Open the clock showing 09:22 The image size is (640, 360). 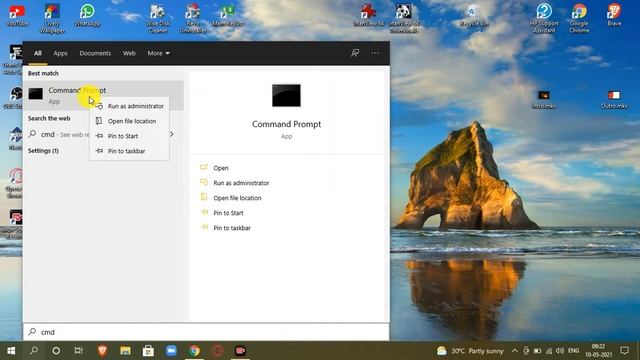tap(598, 351)
